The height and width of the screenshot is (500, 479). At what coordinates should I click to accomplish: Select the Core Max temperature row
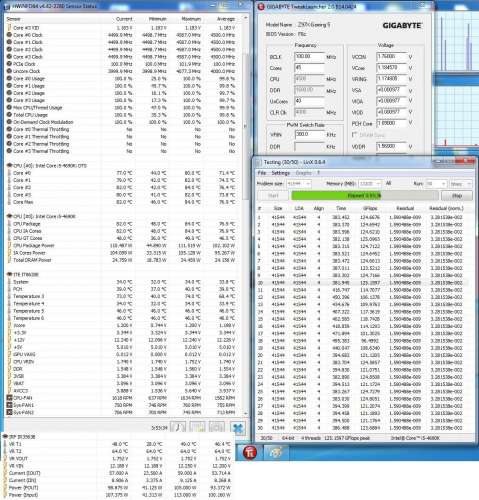point(122,202)
